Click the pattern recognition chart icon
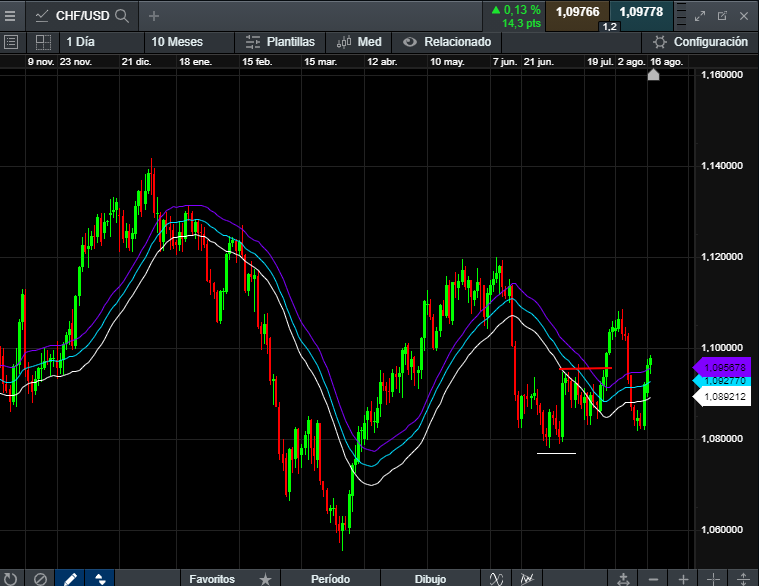 pyautogui.click(x=527, y=579)
